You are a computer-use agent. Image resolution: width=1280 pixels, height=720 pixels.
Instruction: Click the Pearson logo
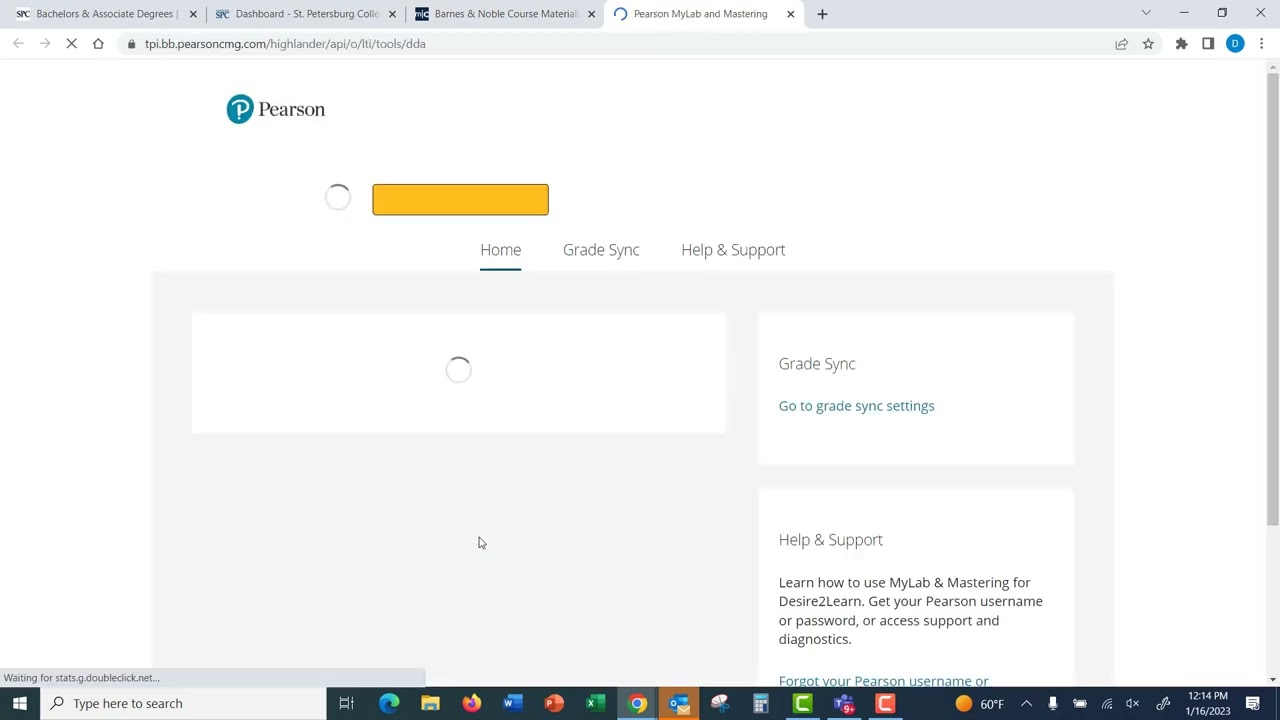276,109
